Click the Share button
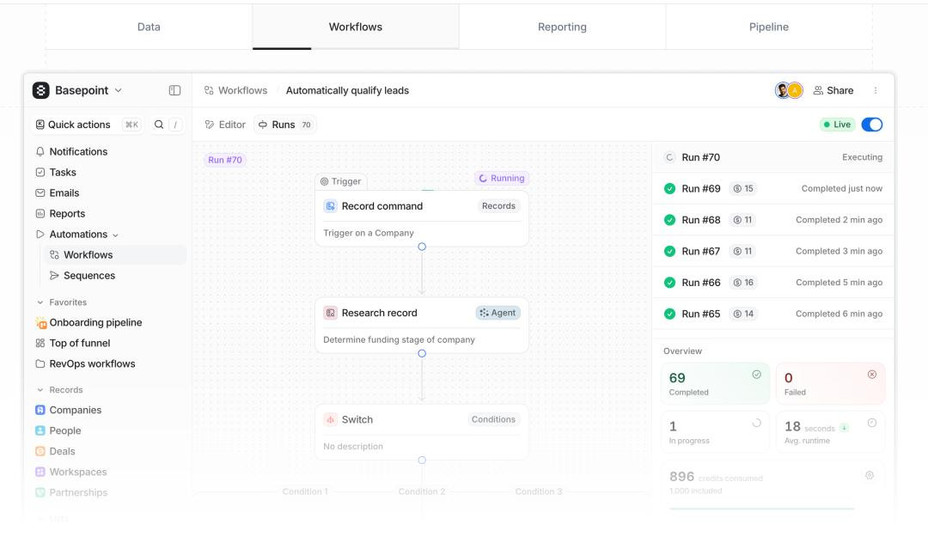Screen dimensions: 928x543 pyautogui.click(x=833, y=90)
